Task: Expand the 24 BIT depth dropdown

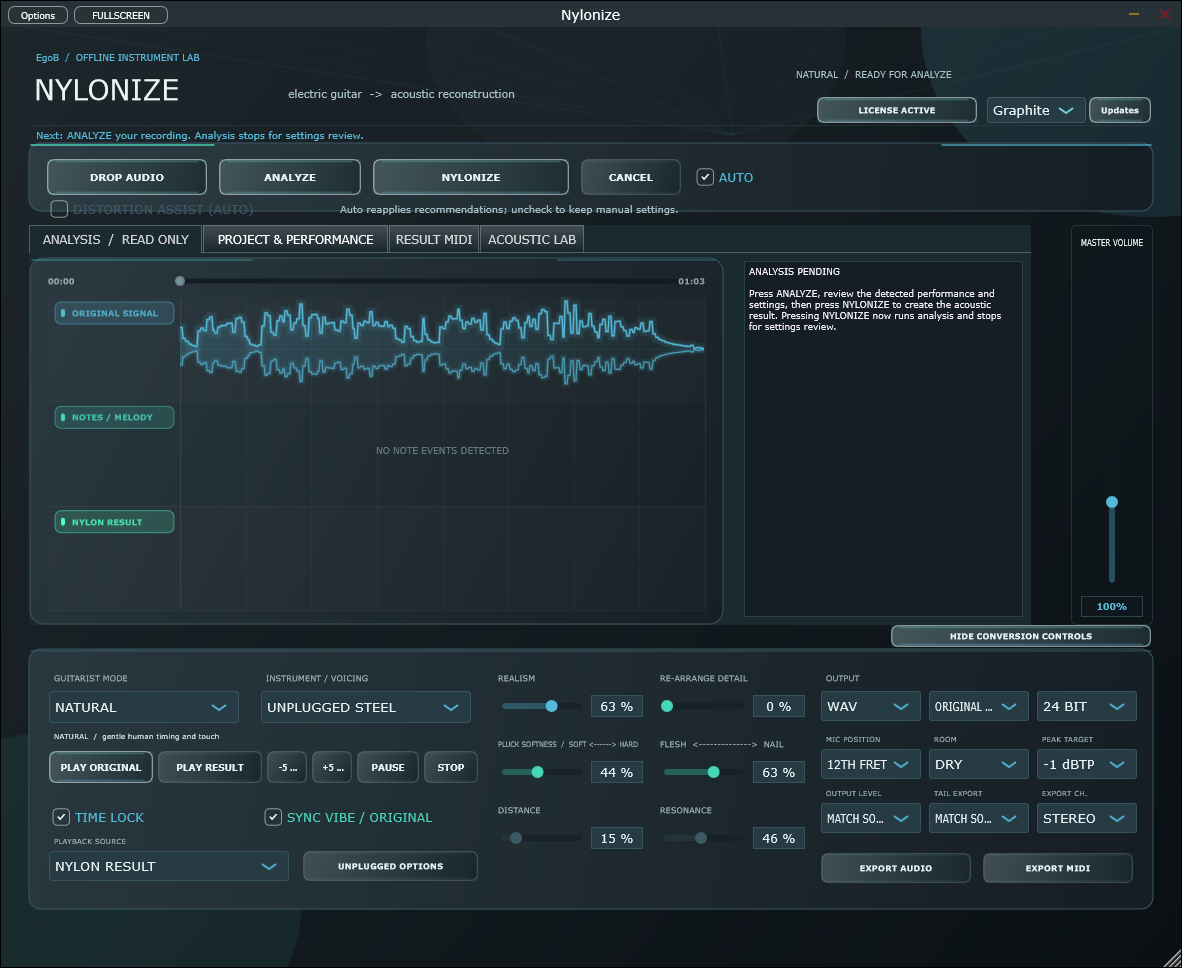Action: point(1086,706)
